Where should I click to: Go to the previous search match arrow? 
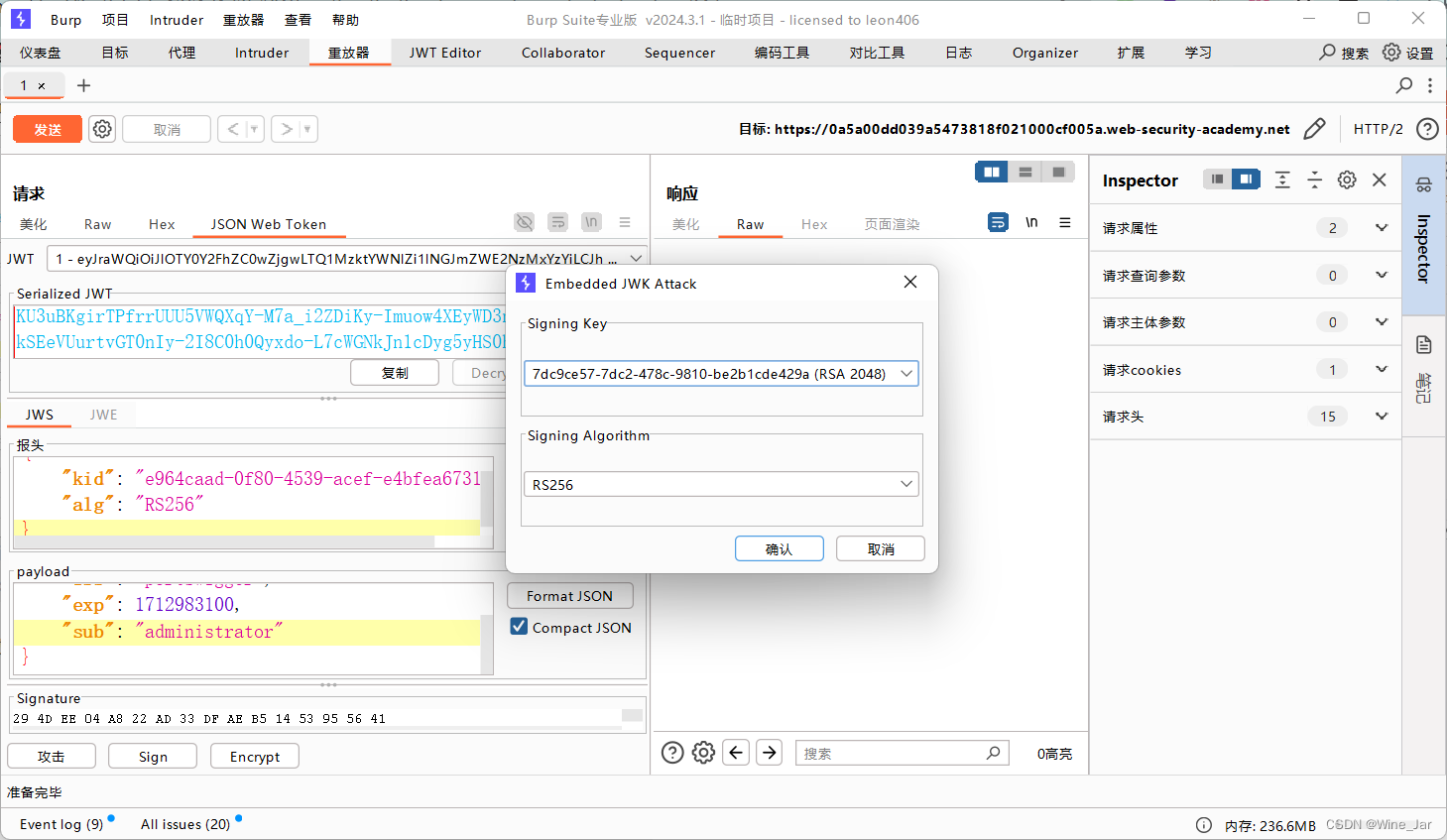[x=736, y=753]
